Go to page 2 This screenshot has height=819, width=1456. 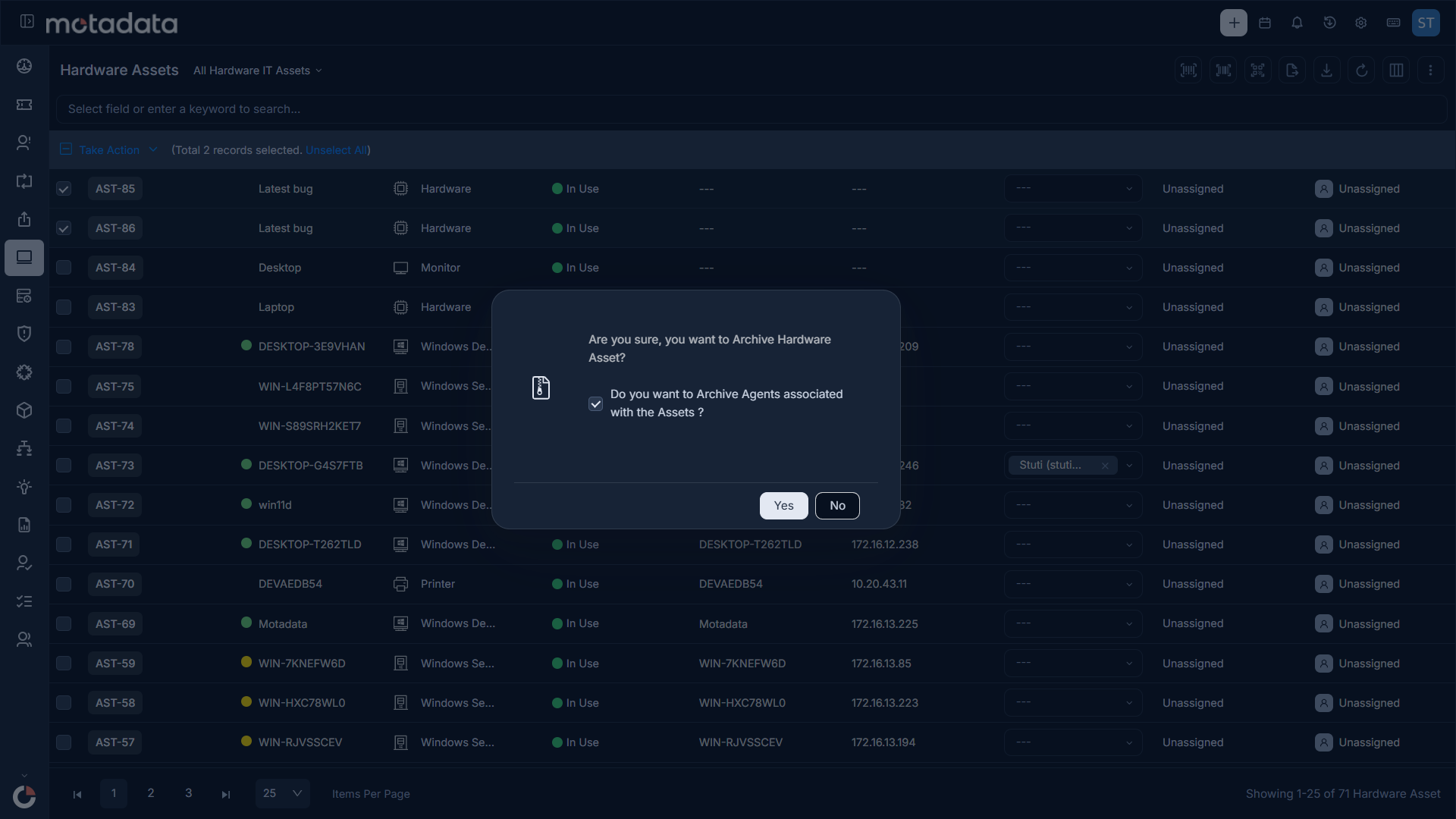[x=151, y=793]
